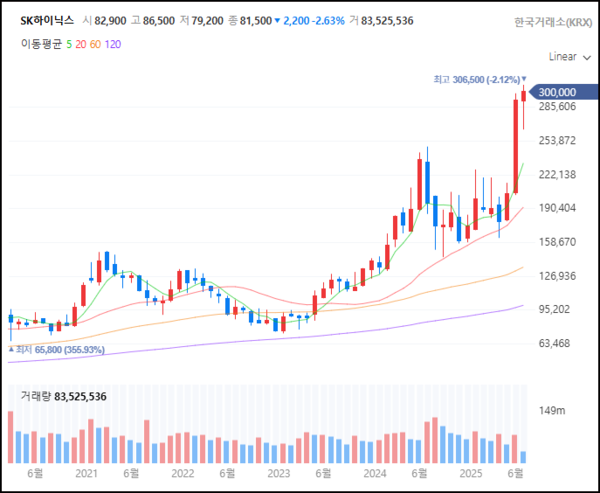Viewport: 600px width, 493px height.
Task: Toggle the 20-day moving average line
Action: click(x=82, y=44)
